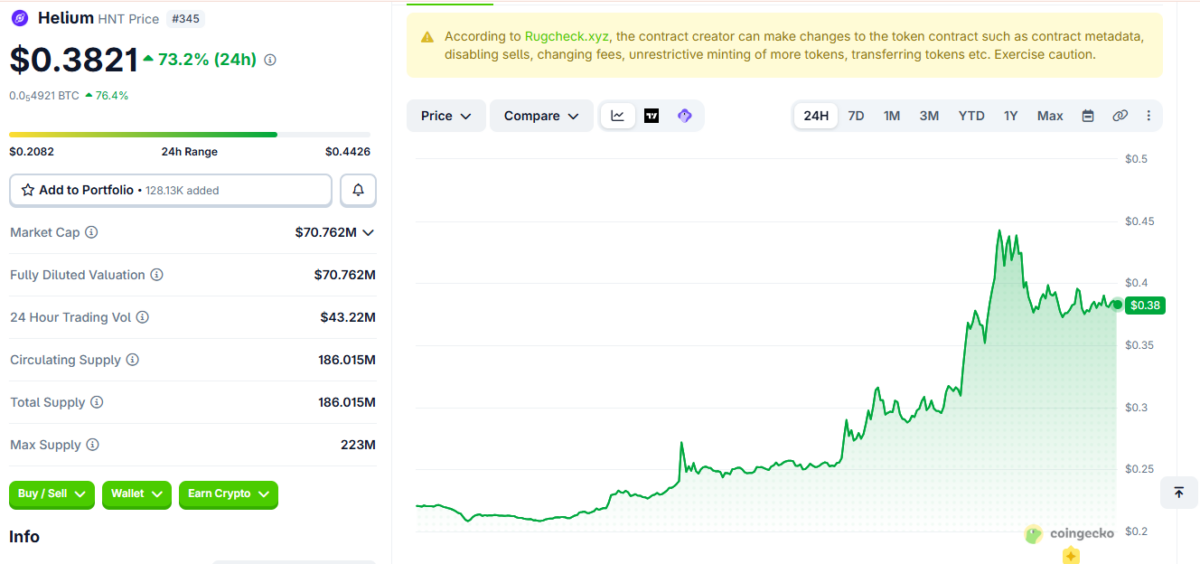Open the calendar date range picker
1200x564 pixels.
pos(1088,116)
